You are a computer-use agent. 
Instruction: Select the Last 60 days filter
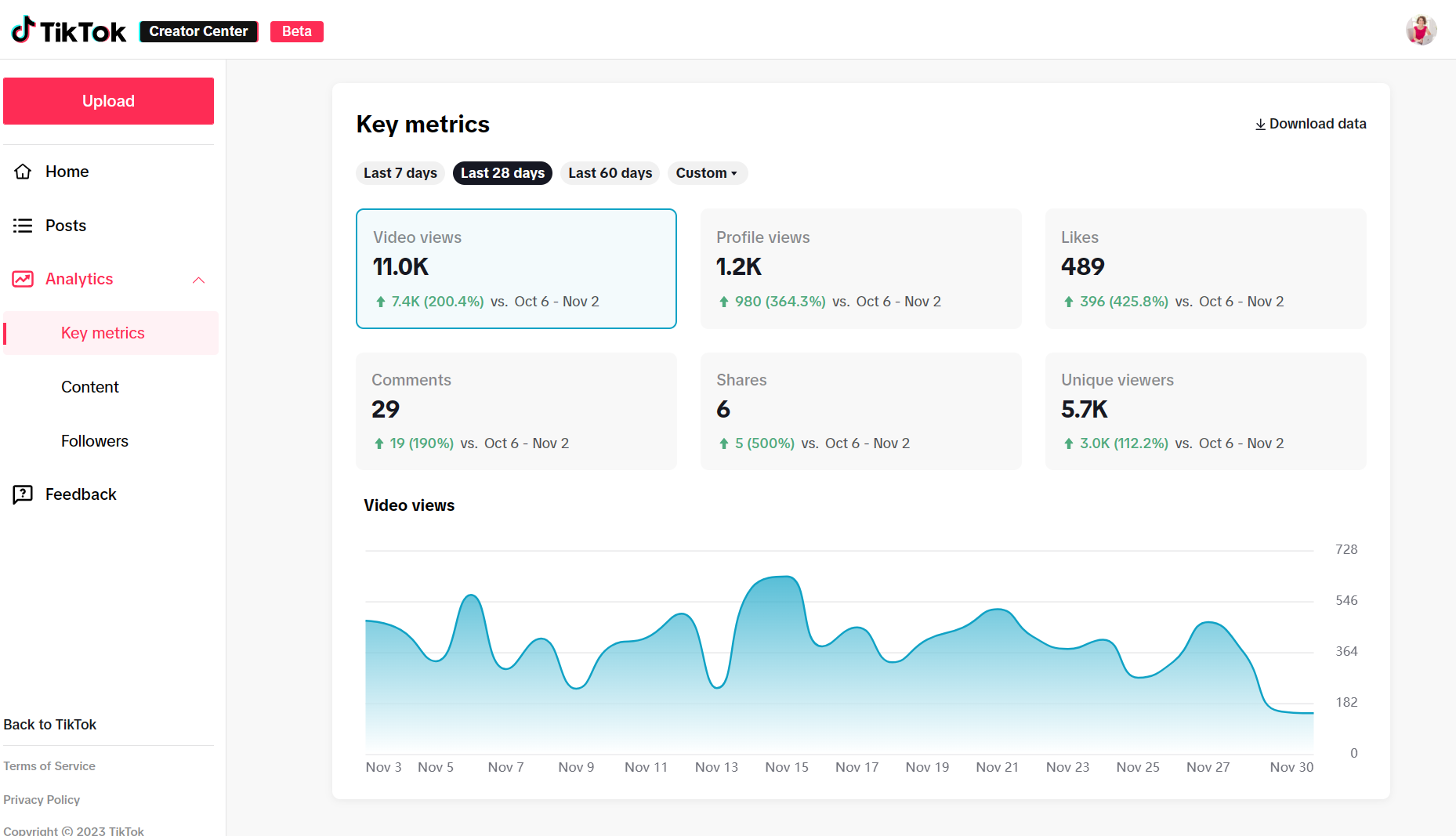tap(610, 173)
